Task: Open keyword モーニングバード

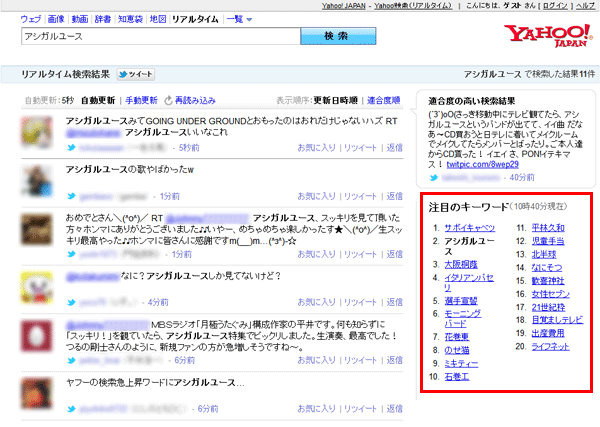Action: [463, 318]
